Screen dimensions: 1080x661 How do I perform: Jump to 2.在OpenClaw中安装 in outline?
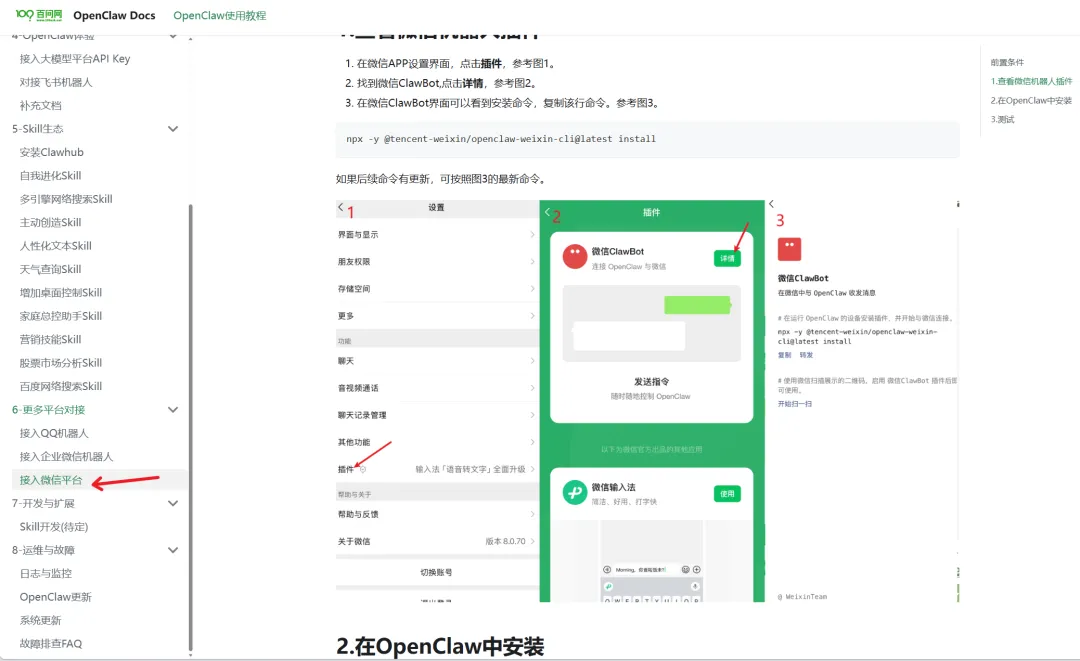click(x=1031, y=101)
